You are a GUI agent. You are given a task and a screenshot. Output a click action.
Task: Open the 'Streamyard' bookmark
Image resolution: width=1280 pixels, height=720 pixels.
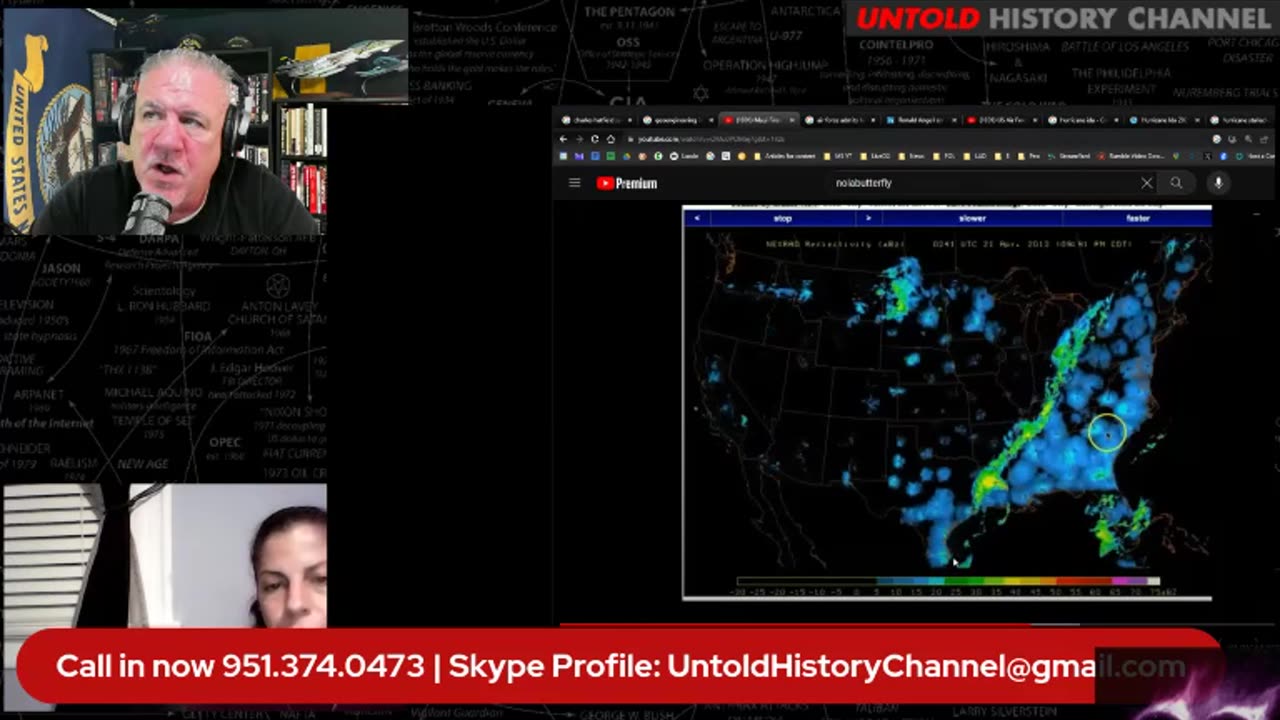pos(1069,156)
